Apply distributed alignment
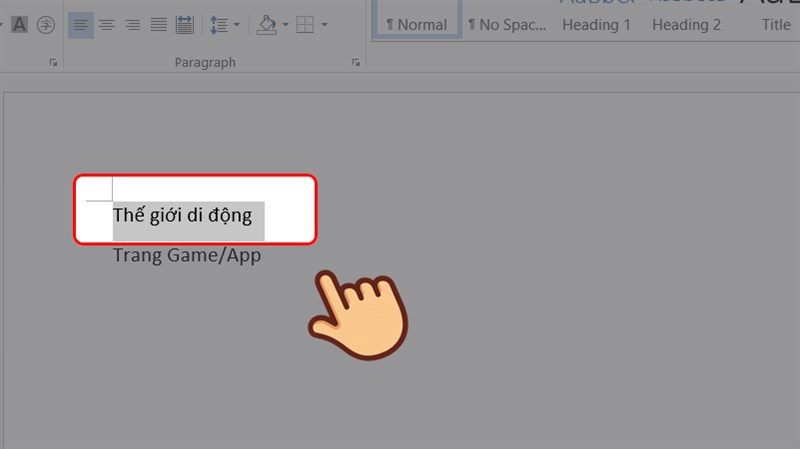The image size is (800, 449). pos(185,24)
